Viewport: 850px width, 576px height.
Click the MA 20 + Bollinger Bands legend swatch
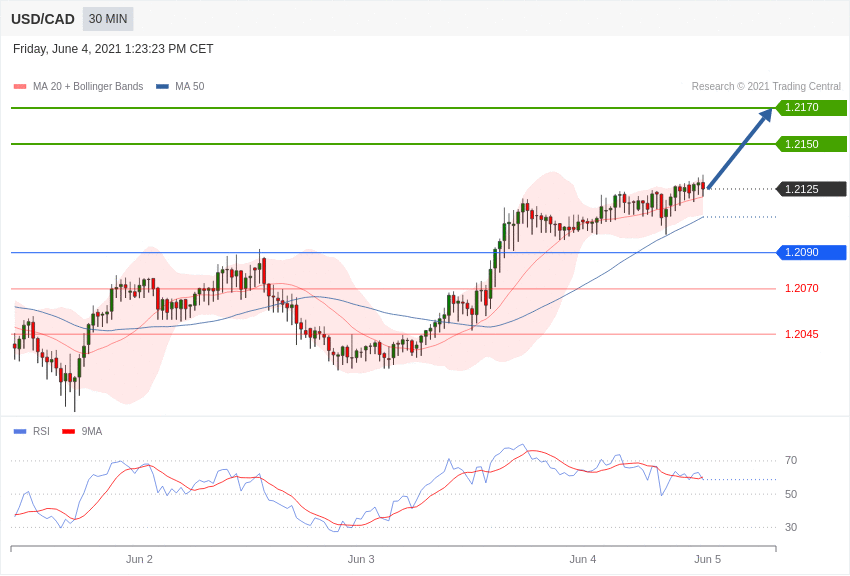[x=20, y=86]
